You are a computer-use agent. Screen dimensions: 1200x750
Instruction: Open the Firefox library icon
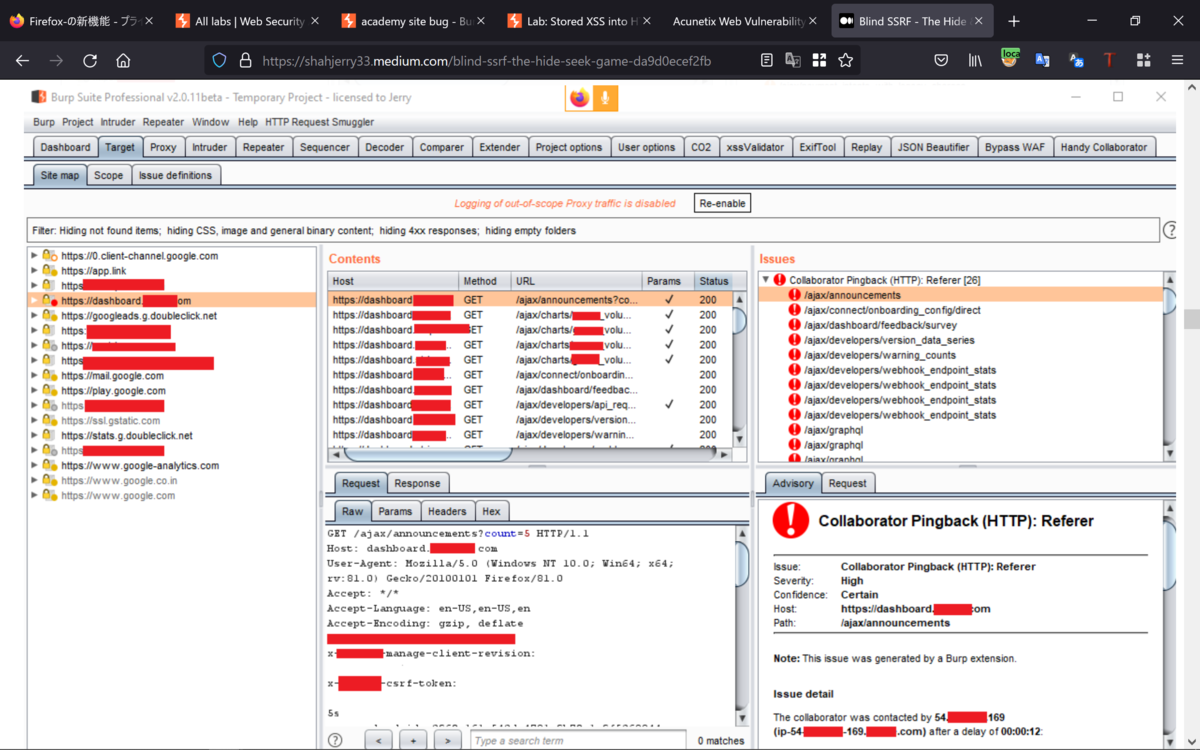[975, 61]
